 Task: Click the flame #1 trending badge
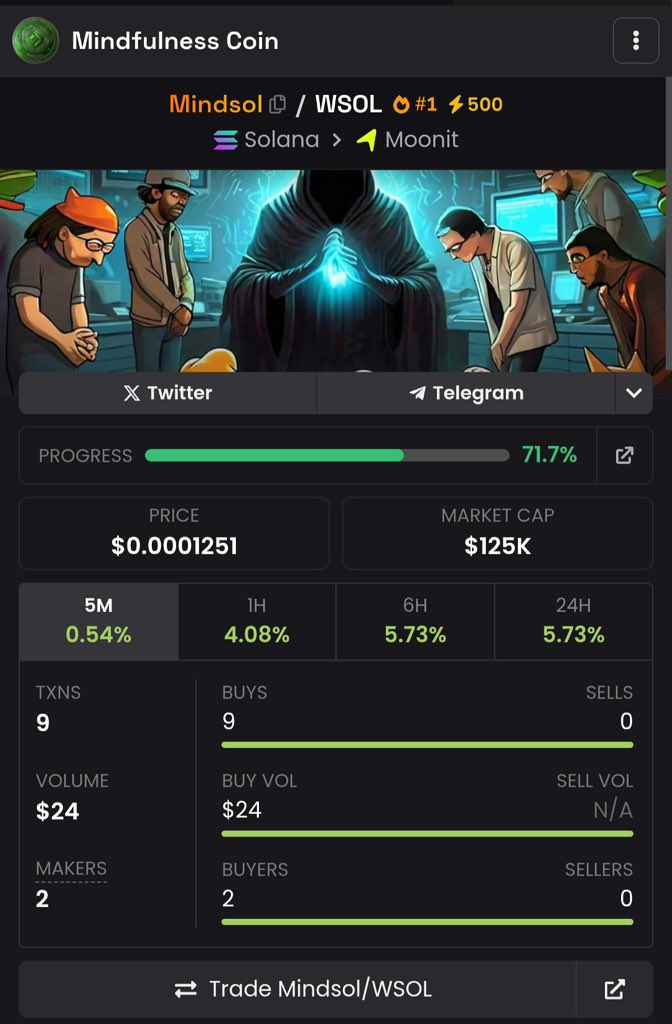click(x=415, y=104)
